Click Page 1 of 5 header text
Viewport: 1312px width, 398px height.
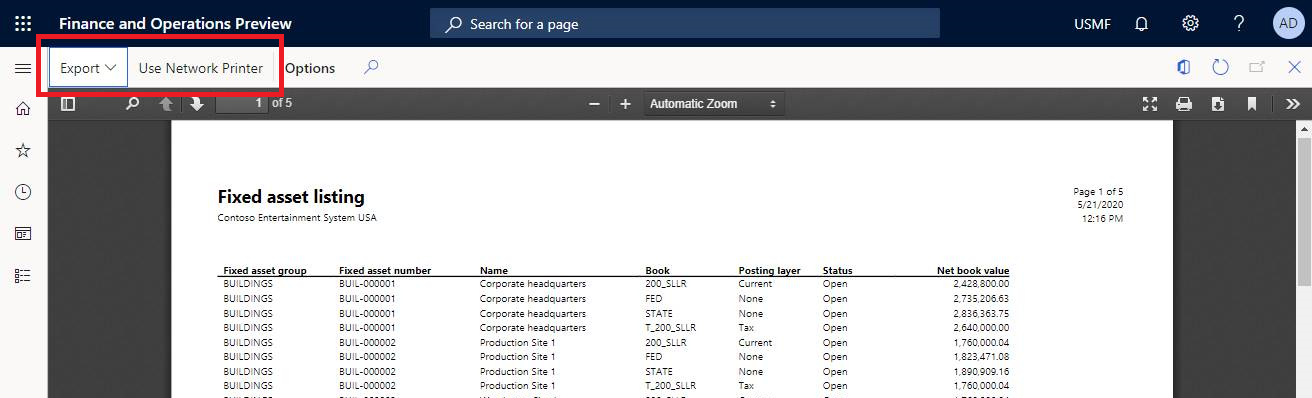(x=1098, y=191)
